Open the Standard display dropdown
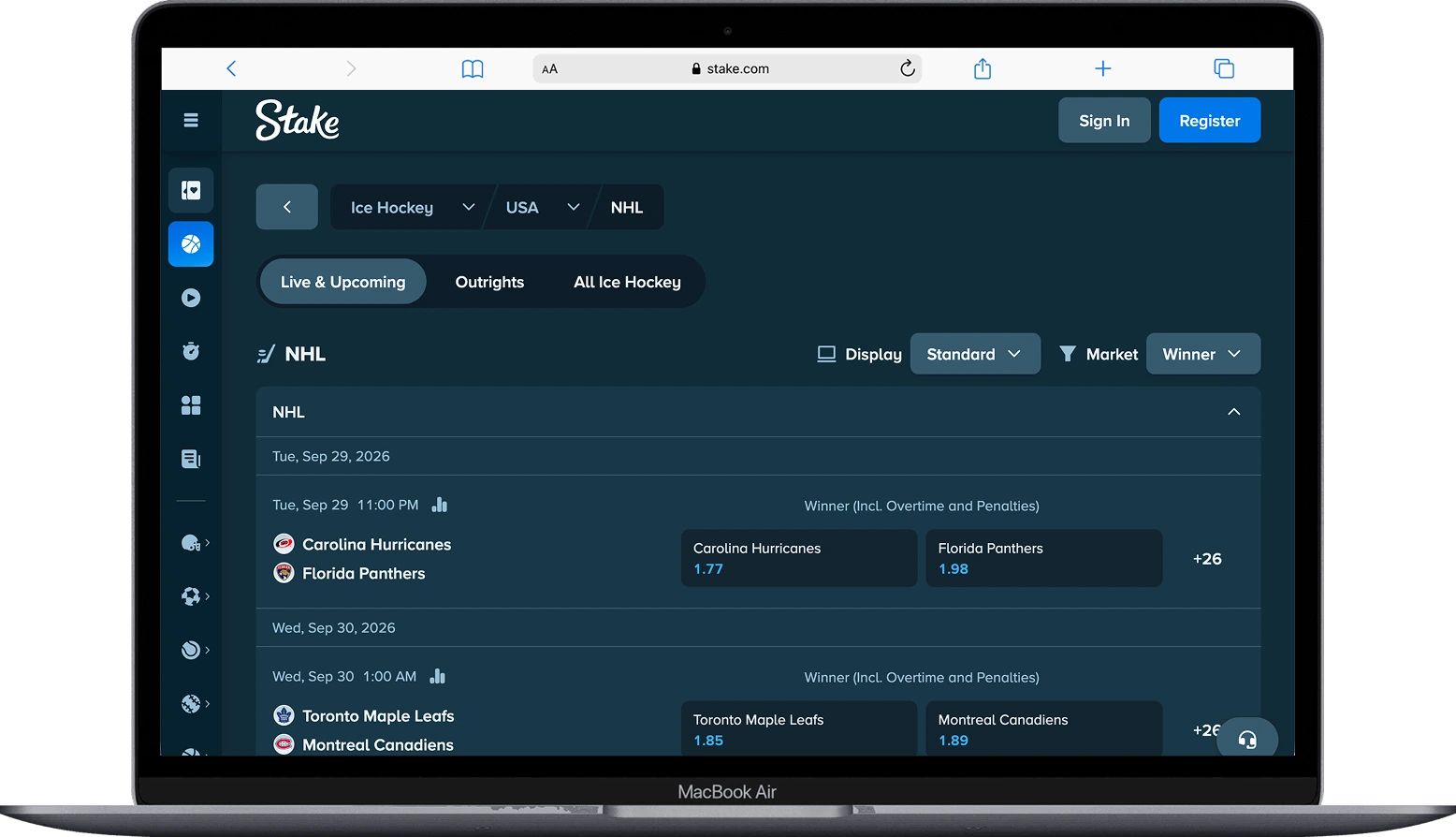This screenshot has height=837, width=1456. [975, 354]
